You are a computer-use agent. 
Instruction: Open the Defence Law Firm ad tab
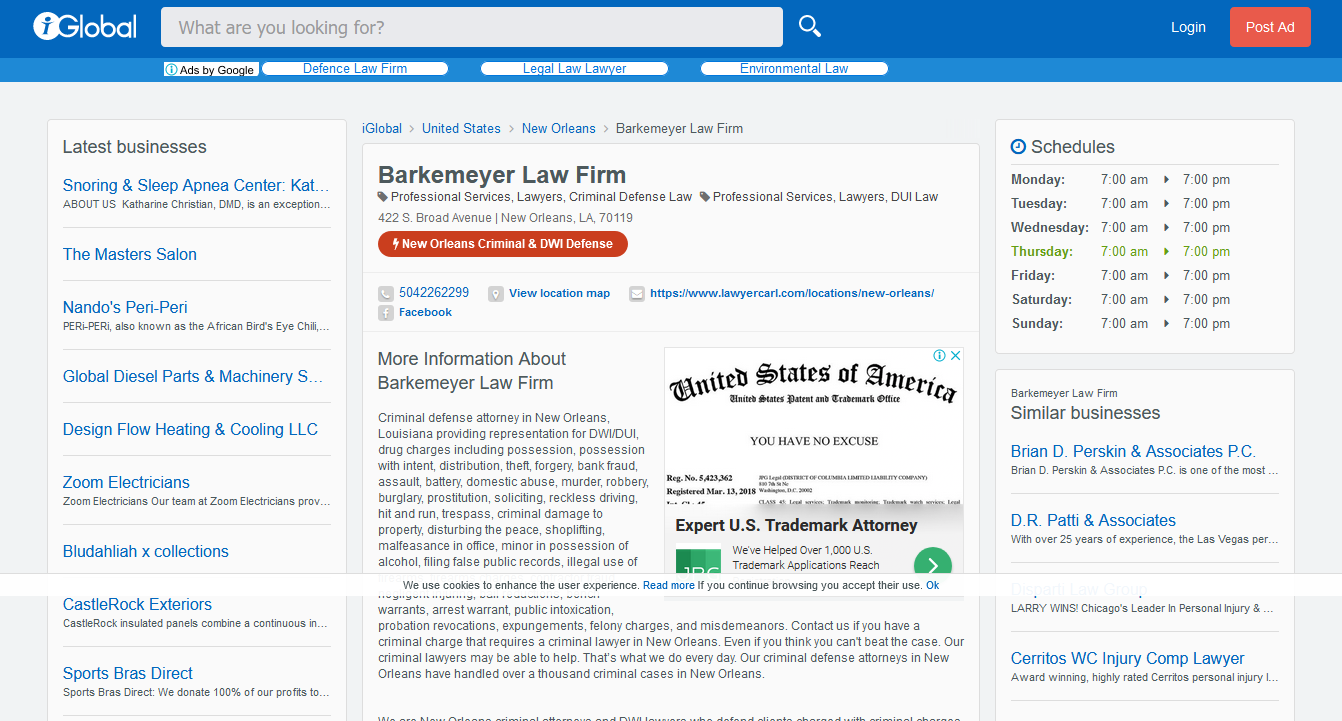click(355, 69)
